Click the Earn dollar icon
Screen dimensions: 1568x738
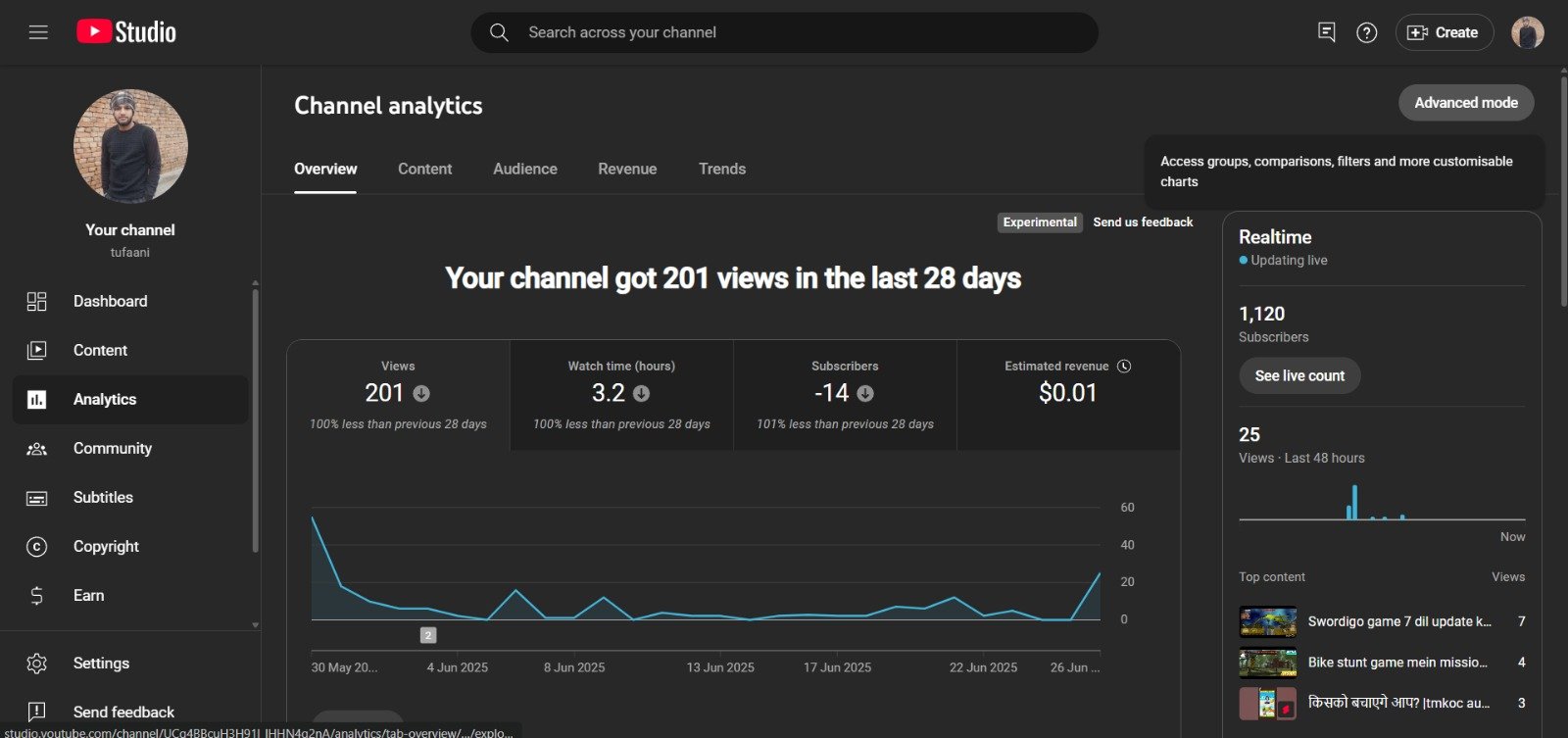[x=36, y=595]
